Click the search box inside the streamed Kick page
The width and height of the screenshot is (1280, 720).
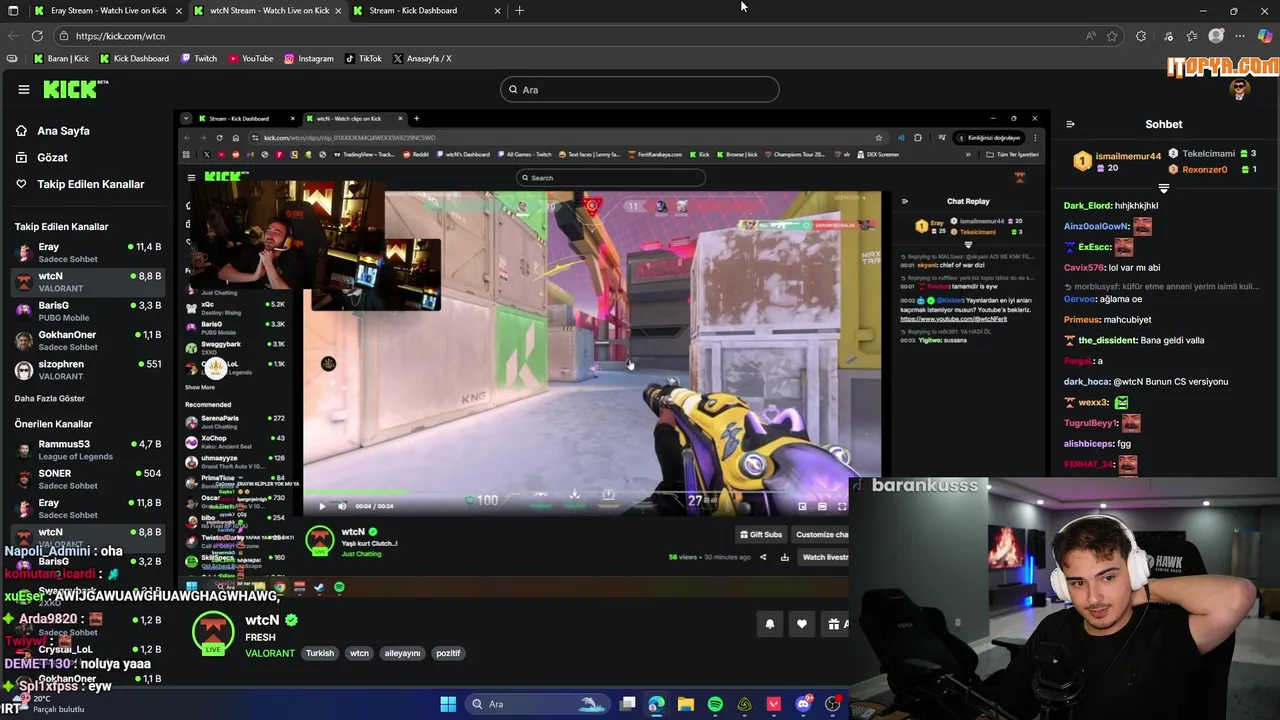(x=610, y=178)
